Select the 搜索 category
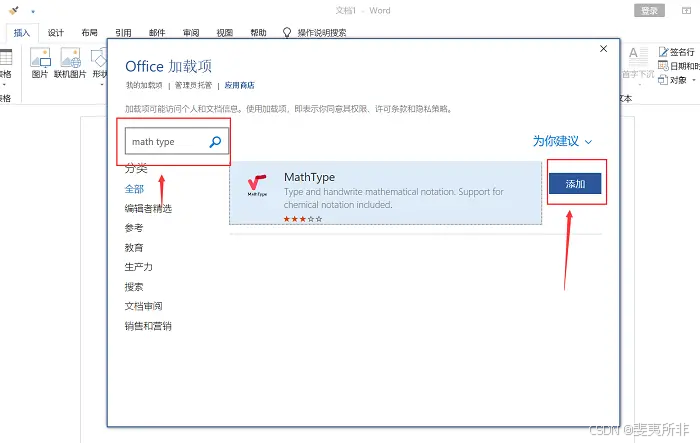Image resolution: width=700 pixels, height=443 pixels. pyautogui.click(x=134, y=287)
